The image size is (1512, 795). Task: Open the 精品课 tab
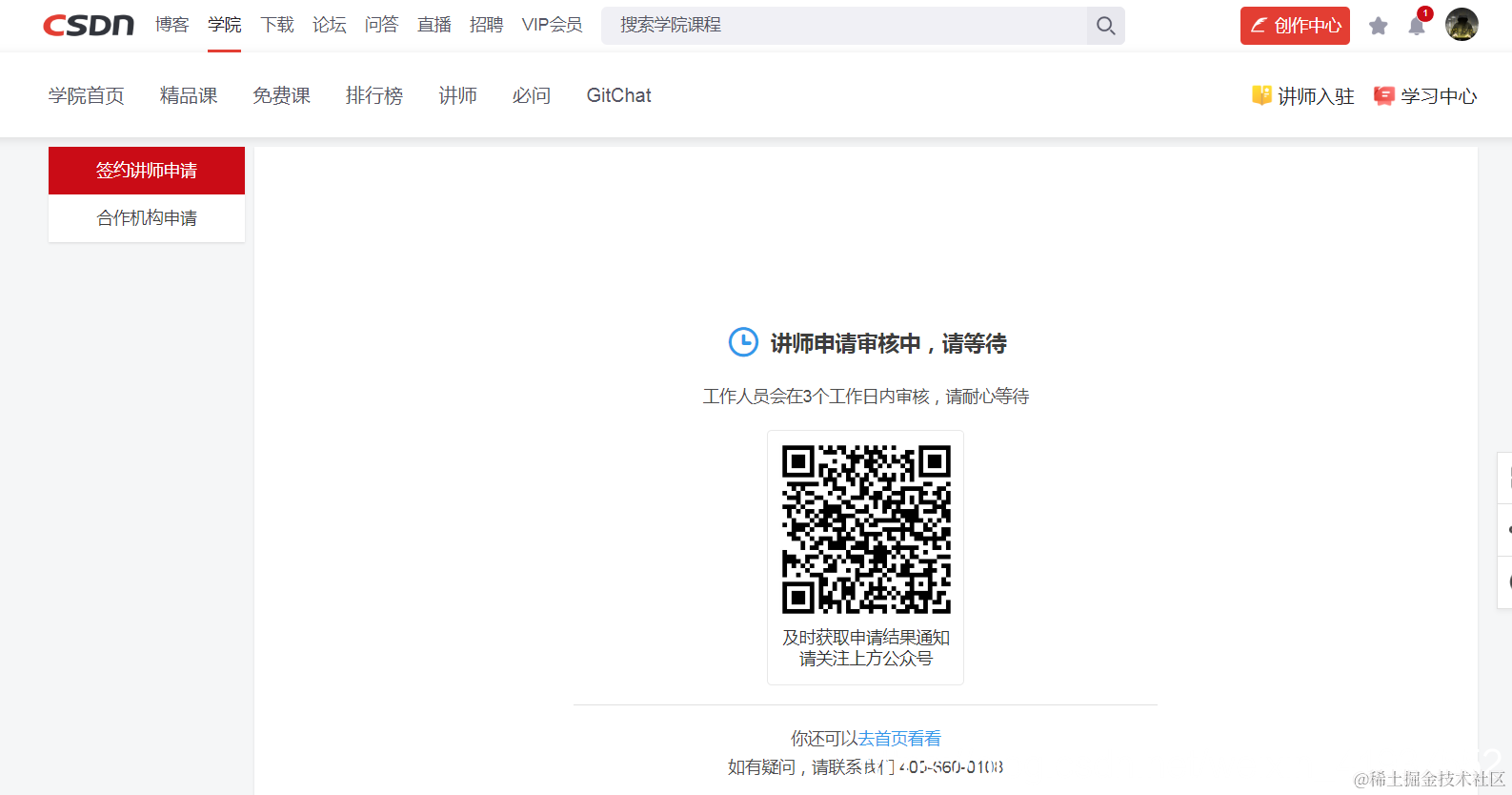pos(189,95)
